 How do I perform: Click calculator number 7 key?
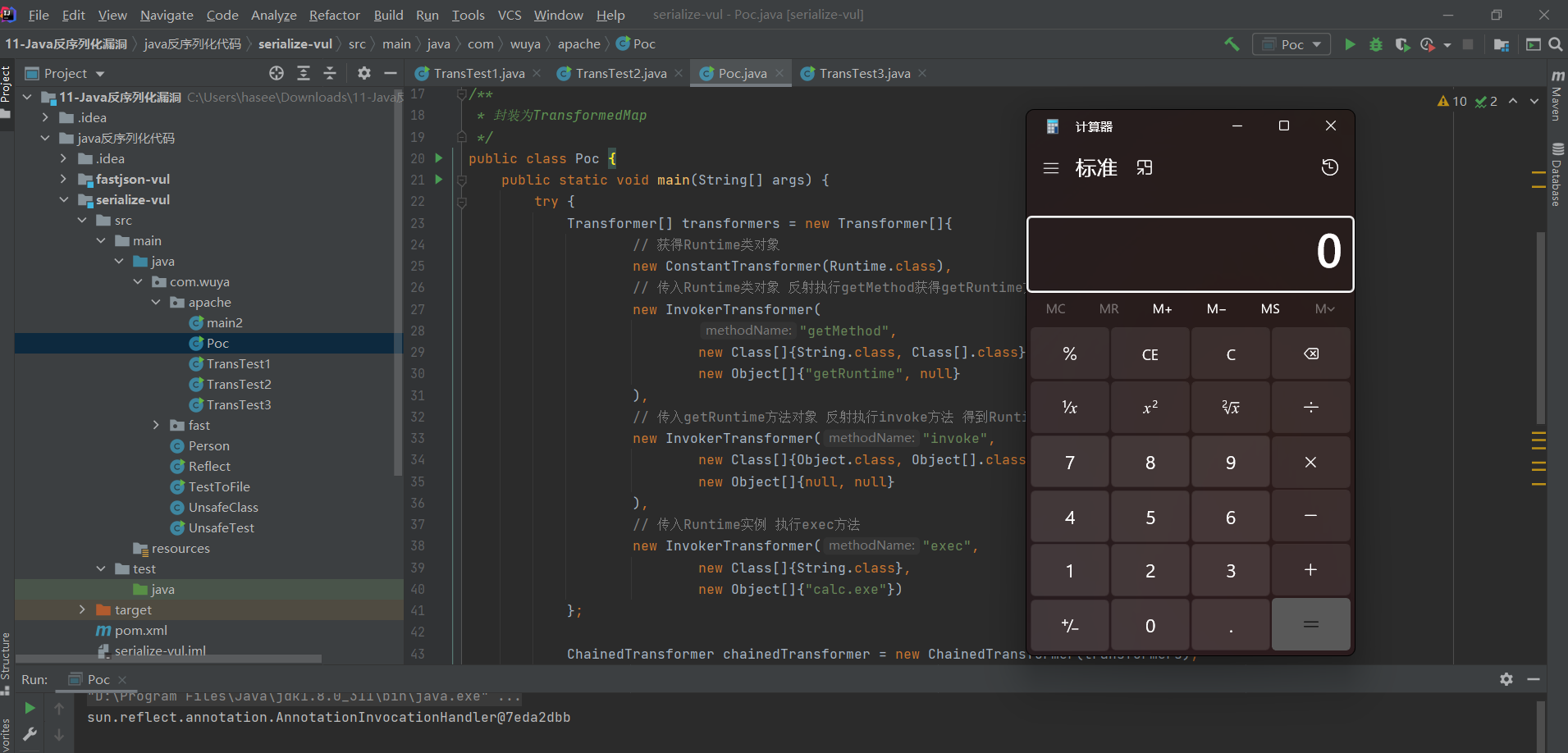(x=1070, y=462)
